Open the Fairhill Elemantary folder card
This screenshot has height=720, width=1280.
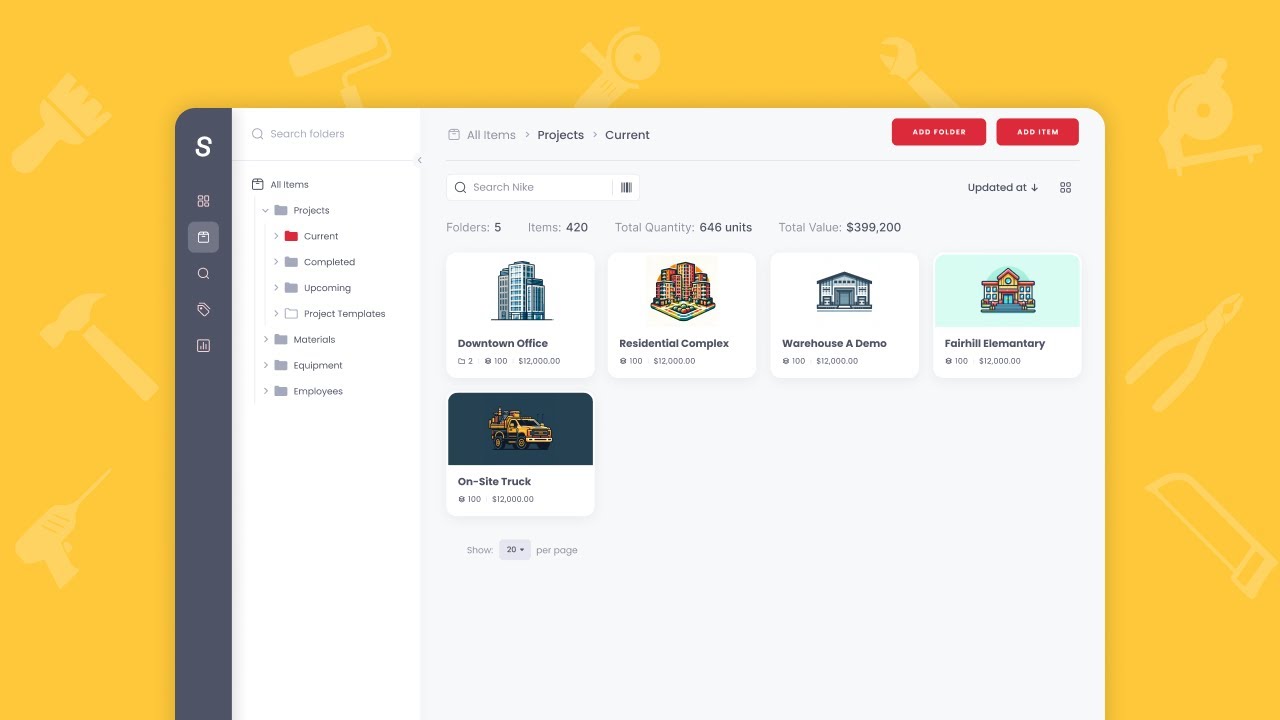[x=1007, y=315]
